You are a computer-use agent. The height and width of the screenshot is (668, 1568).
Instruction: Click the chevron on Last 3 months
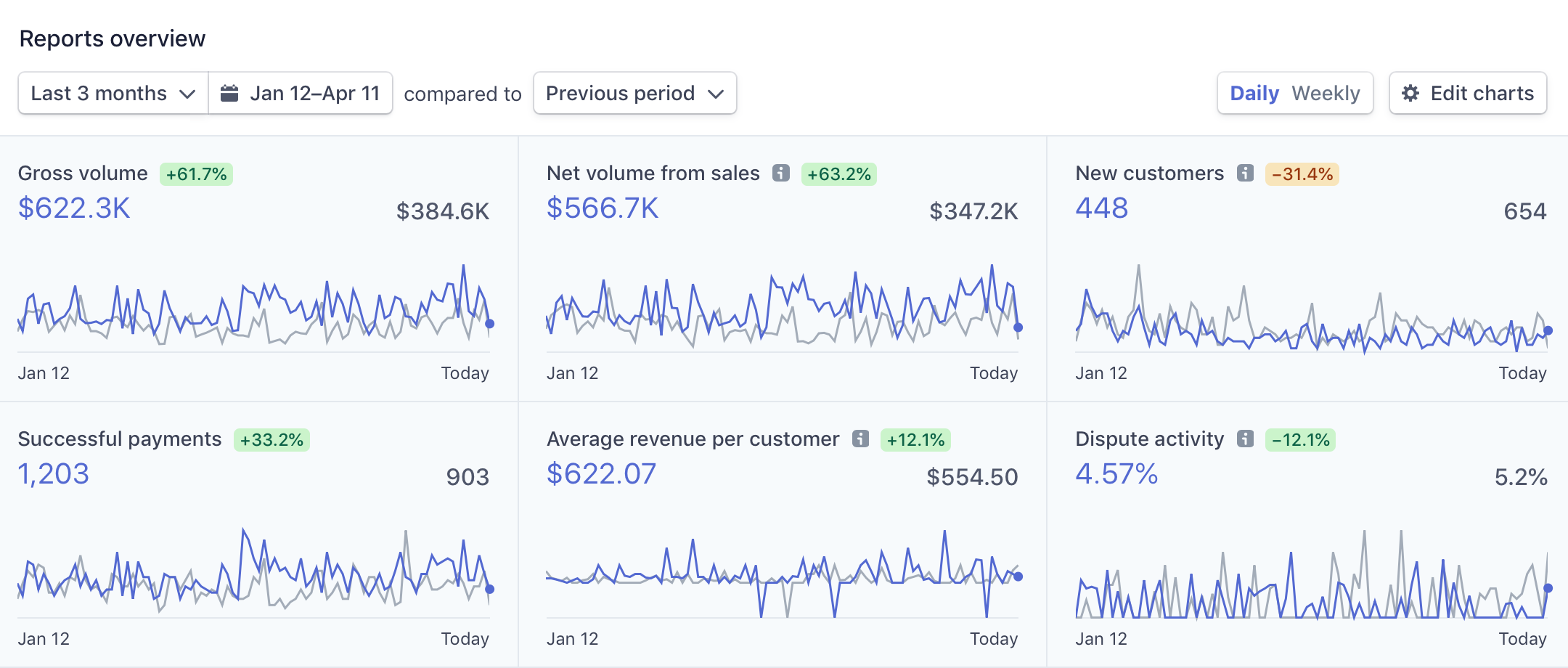tap(187, 94)
